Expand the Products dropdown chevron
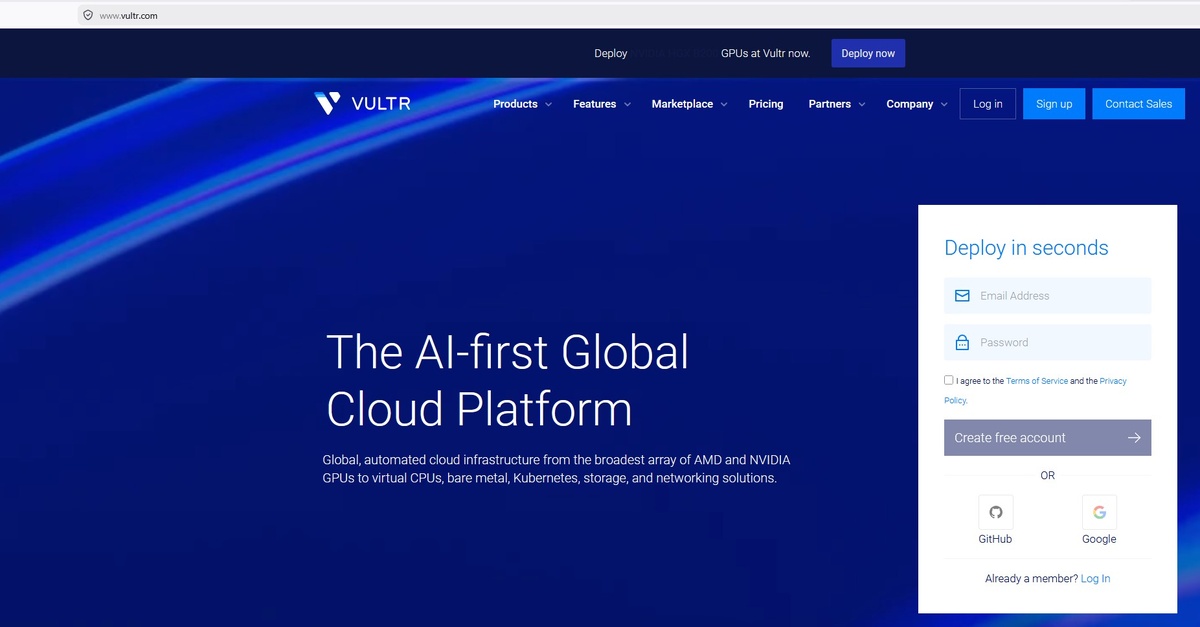The image size is (1200, 627). pos(548,105)
